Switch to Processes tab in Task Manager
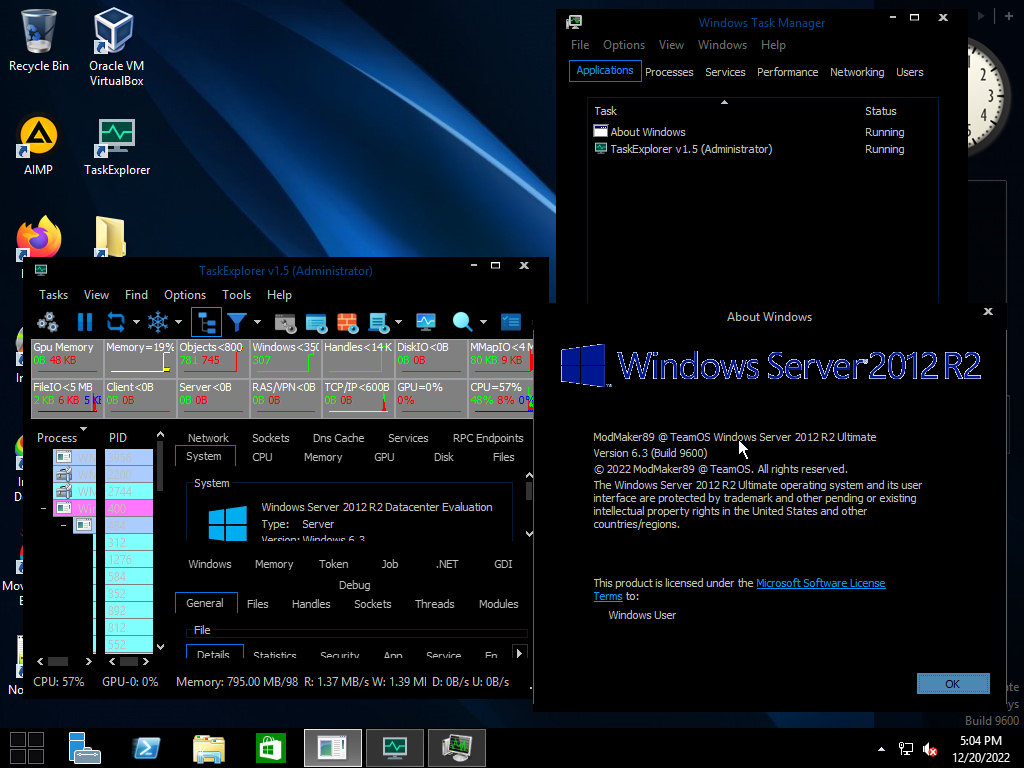The height and width of the screenshot is (768, 1024). 669,72
